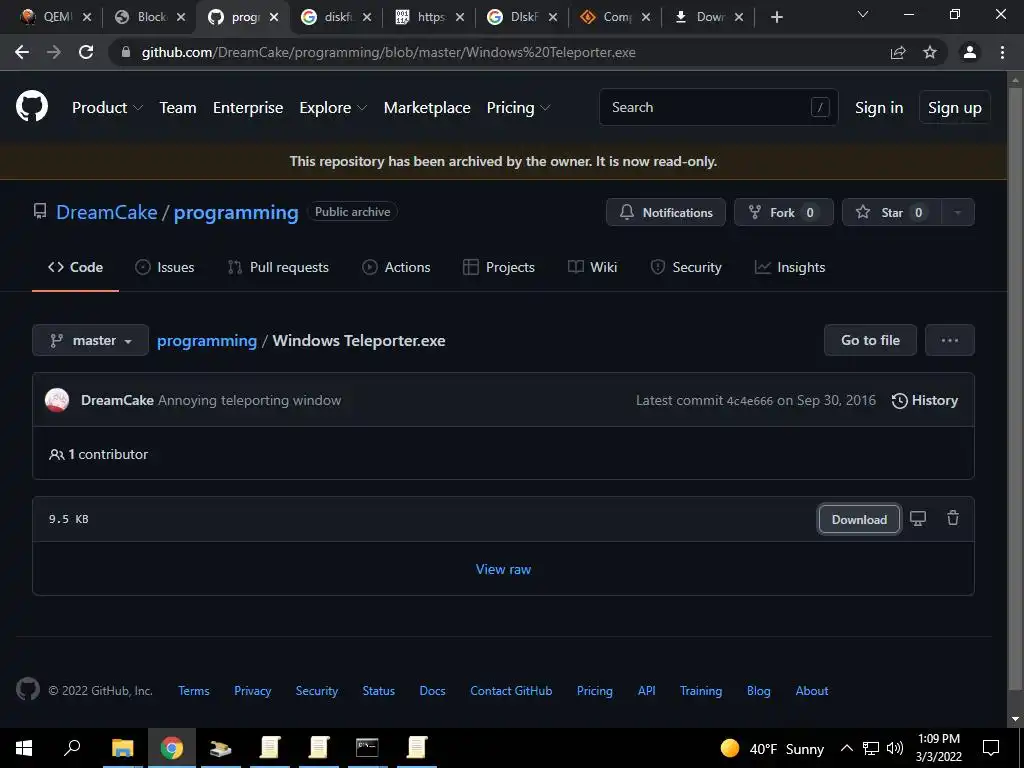The image size is (1024, 768).
Task: Open commit 4c4e666 link
Action: coord(750,401)
